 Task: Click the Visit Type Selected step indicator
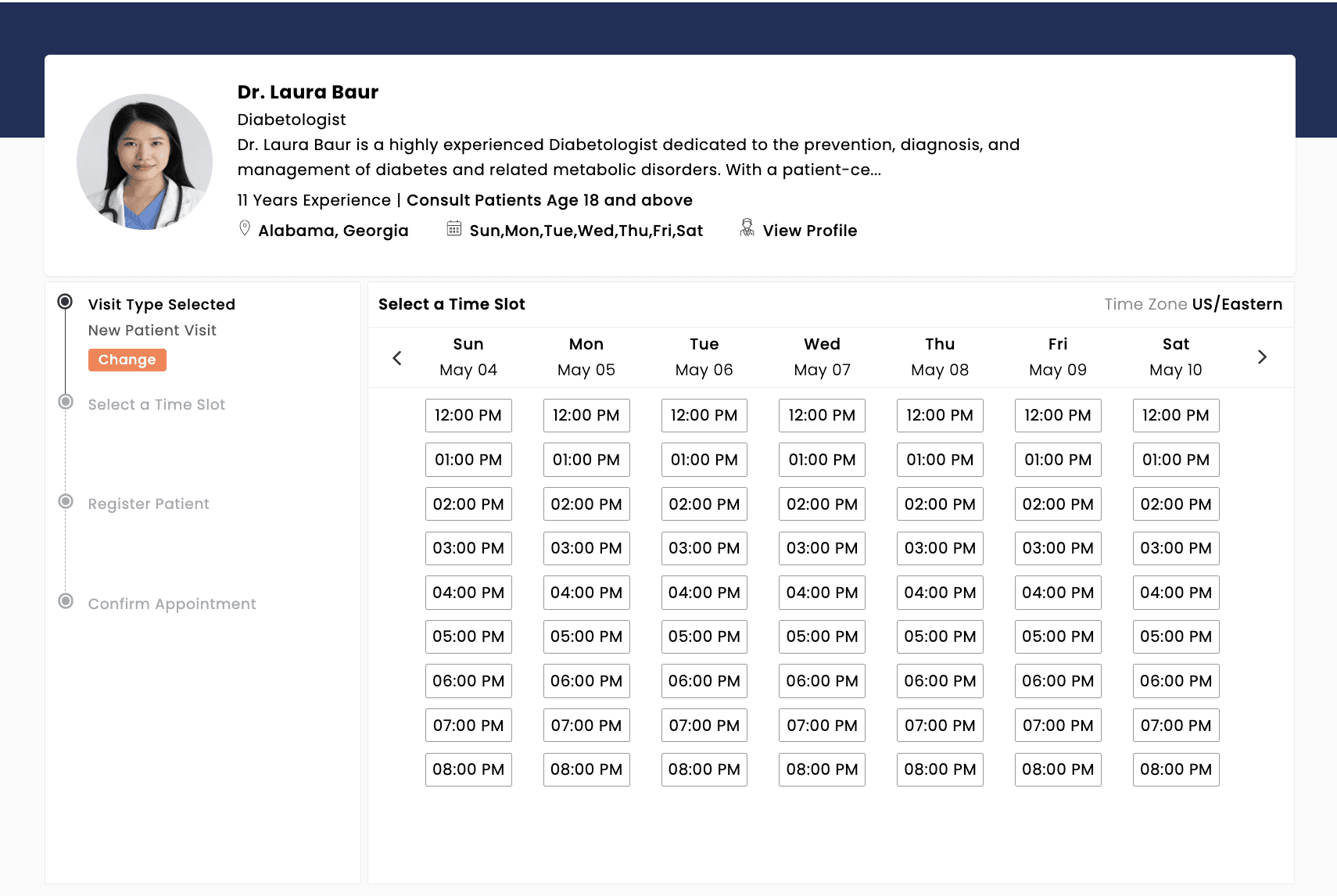tap(65, 303)
